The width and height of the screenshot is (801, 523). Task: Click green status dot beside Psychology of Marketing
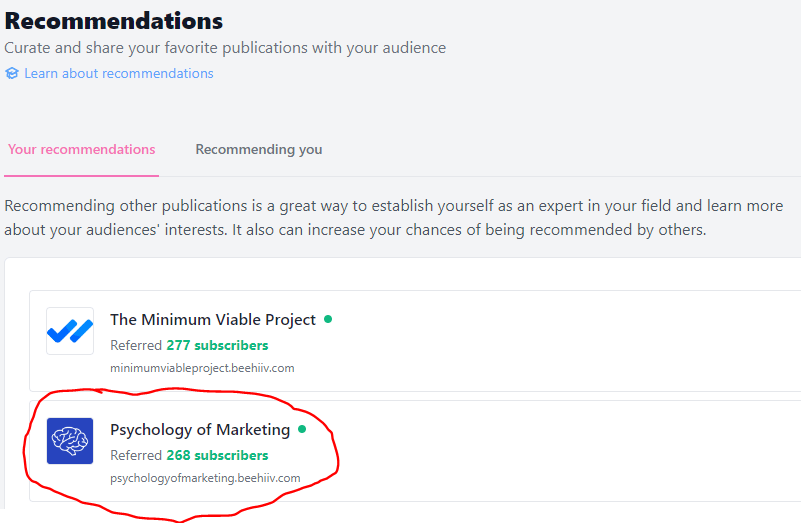coord(302,429)
